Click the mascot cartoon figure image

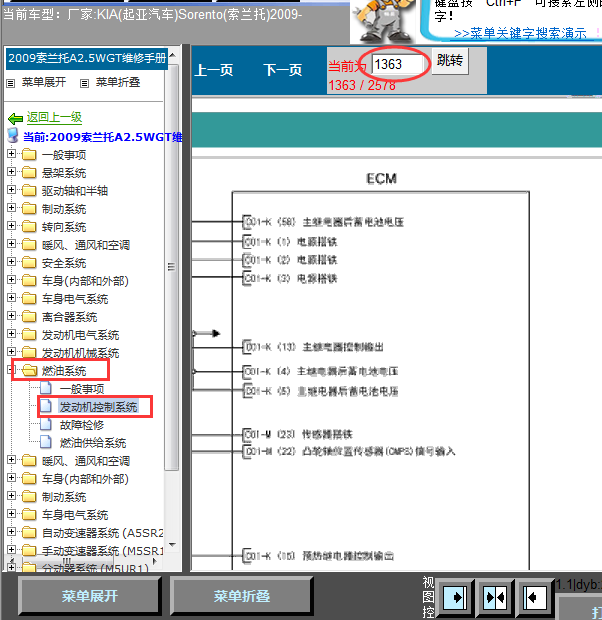383,21
